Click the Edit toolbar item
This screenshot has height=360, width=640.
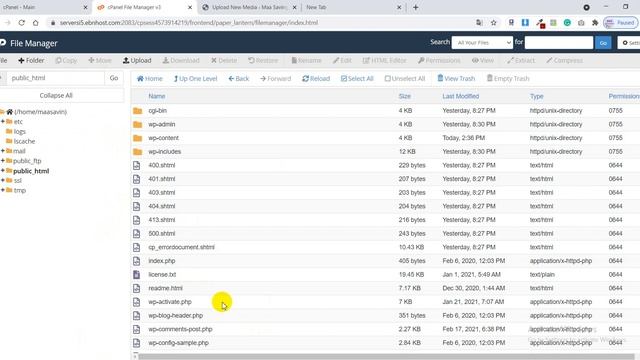point(342,60)
